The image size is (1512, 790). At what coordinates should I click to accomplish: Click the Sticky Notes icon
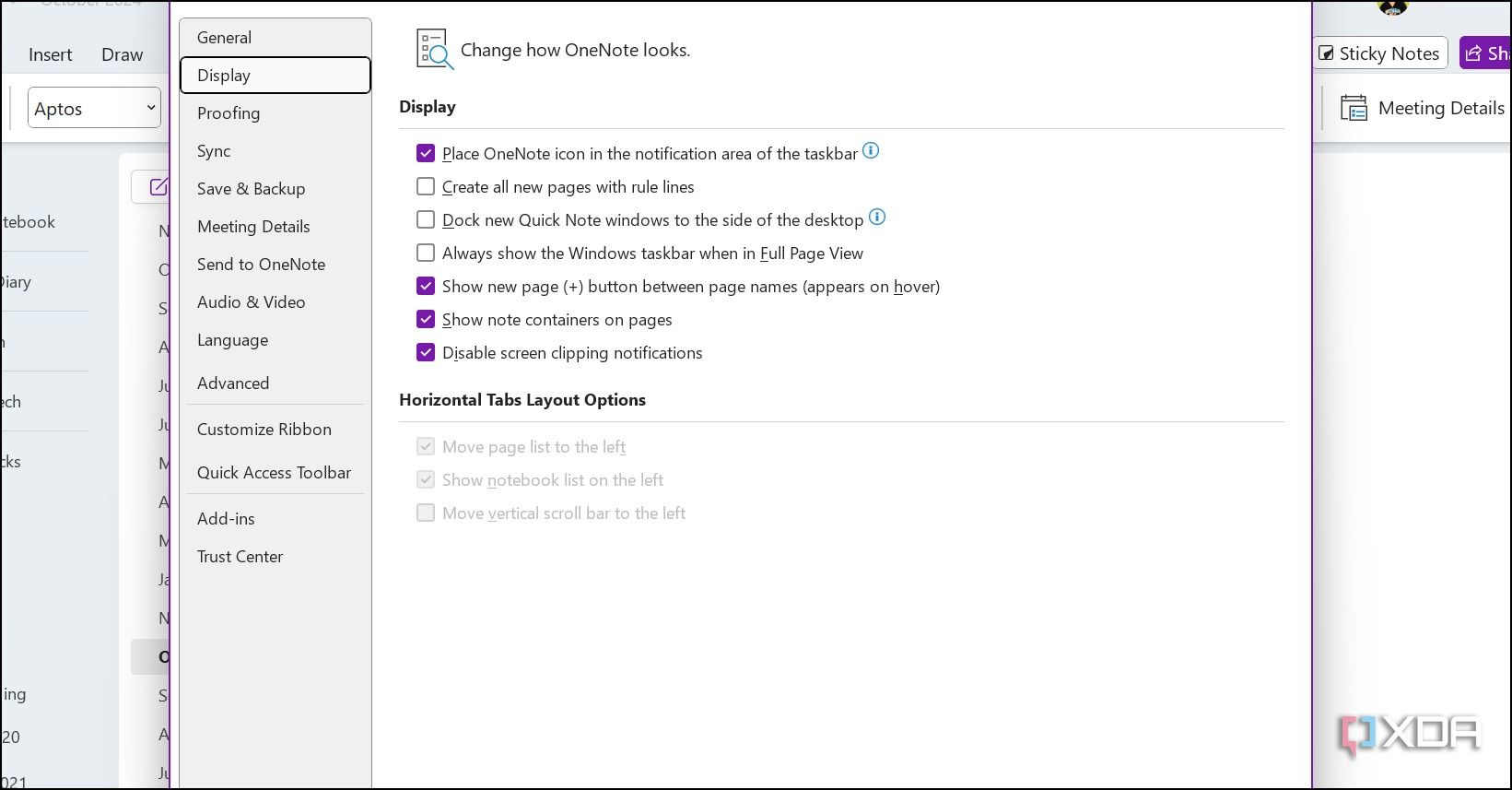[x=1327, y=53]
